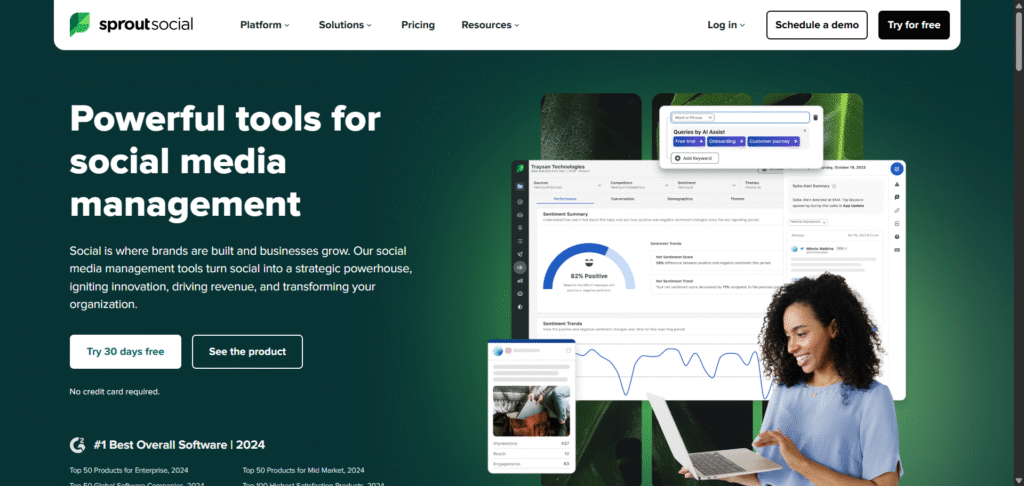Viewport: 1024px width, 486px height.
Task: Click the Sprout Social leaf logo
Action: click(x=80, y=25)
